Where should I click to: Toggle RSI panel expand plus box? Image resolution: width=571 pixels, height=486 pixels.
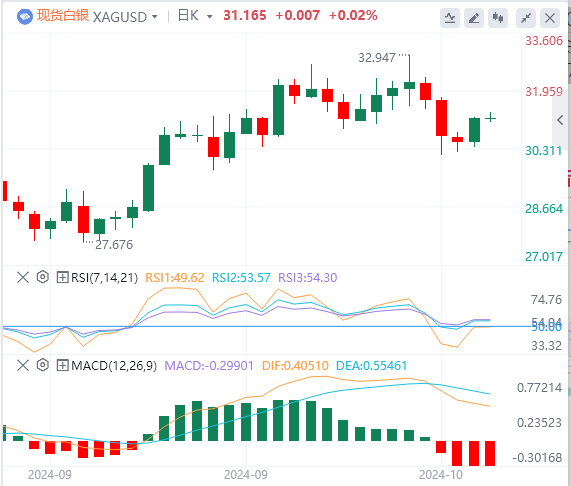63,277
